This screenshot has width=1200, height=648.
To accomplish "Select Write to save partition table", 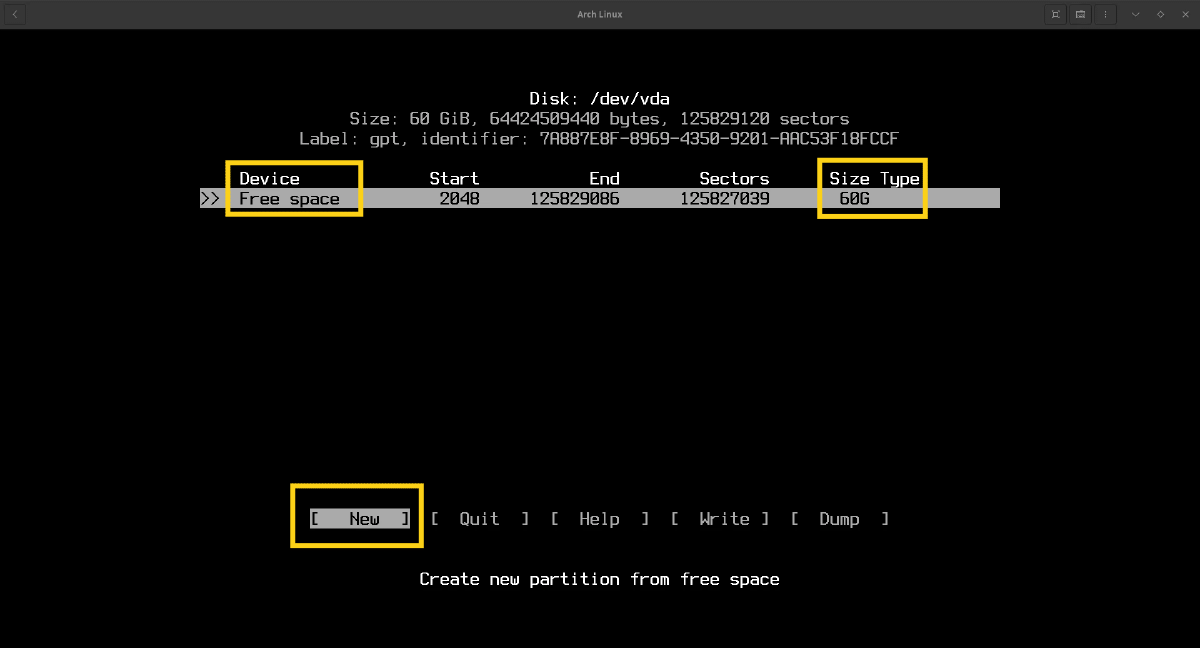I will pos(720,519).
